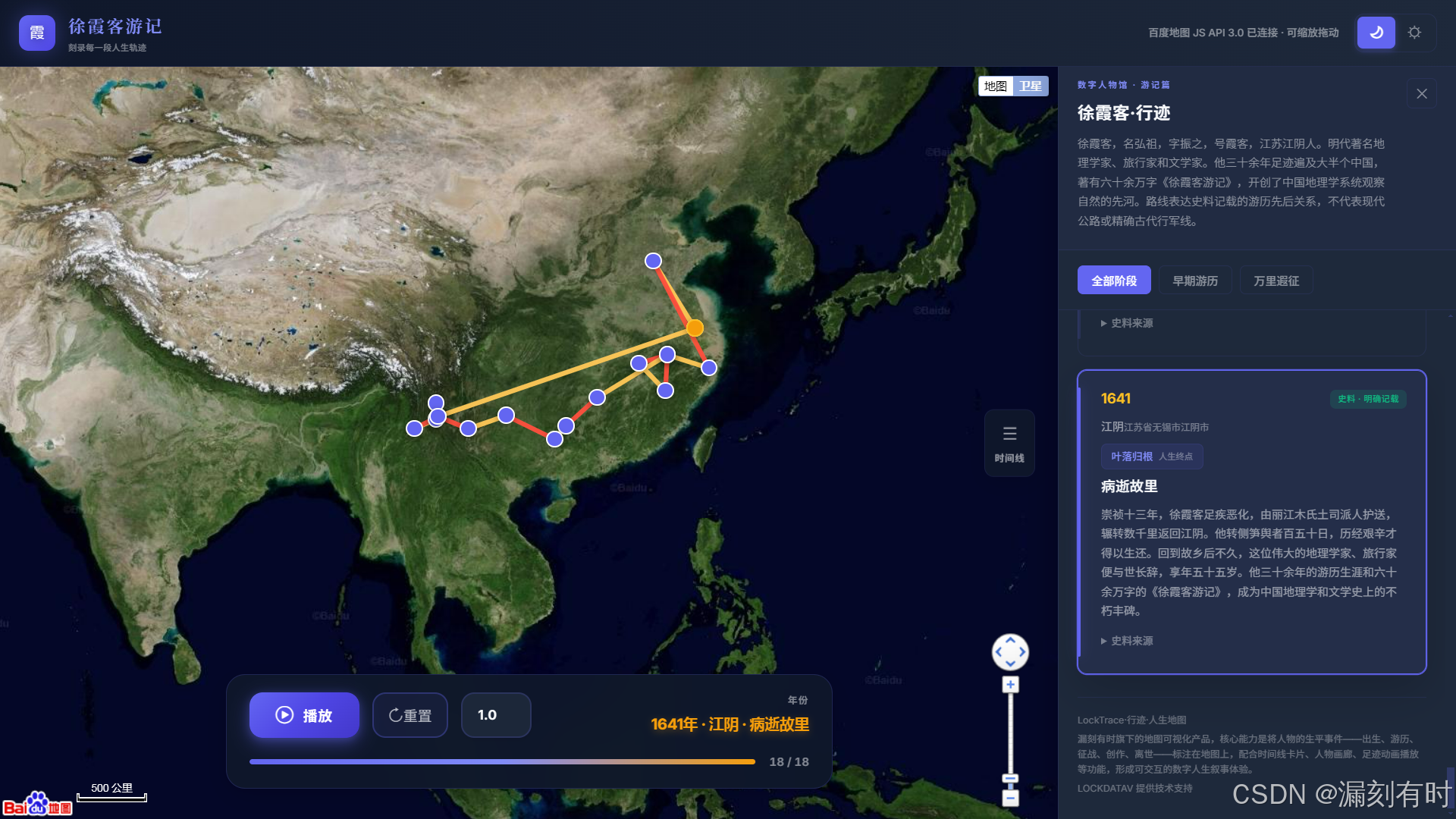This screenshot has height=819, width=1456.
Task: Select the easternmost purple route marker
Action: click(709, 368)
